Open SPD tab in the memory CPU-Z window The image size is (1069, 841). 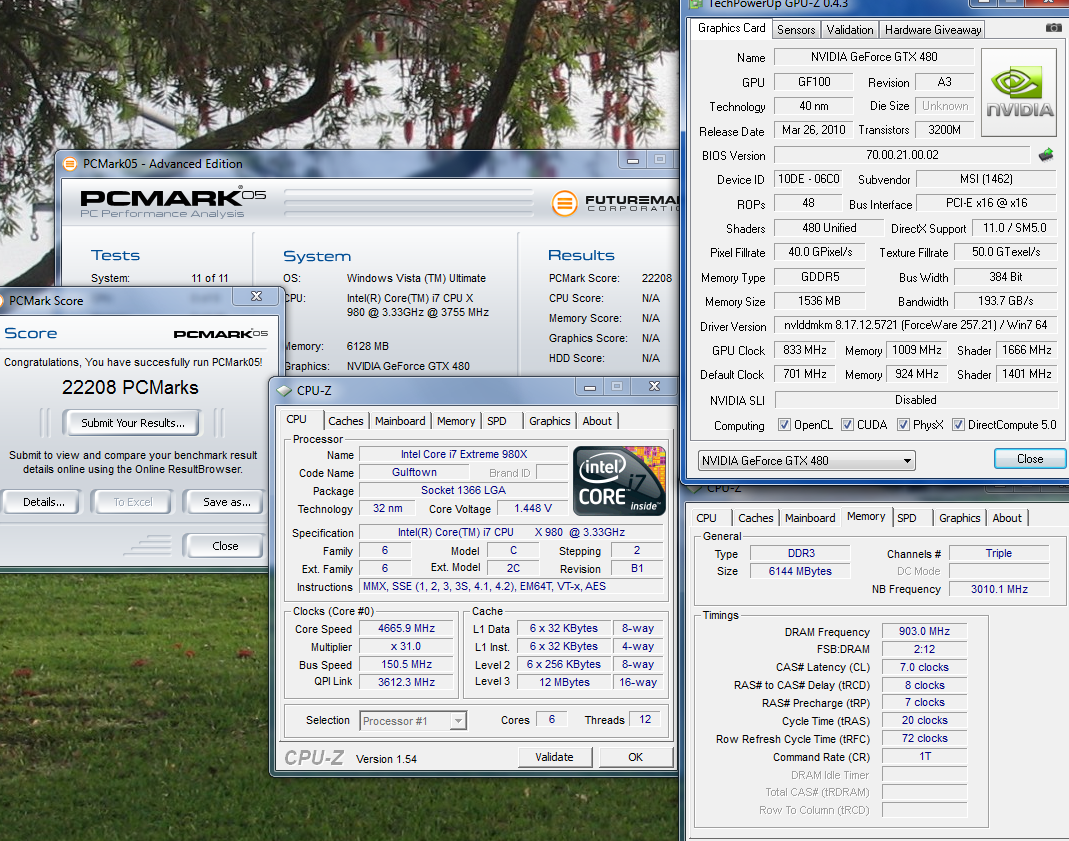[x=907, y=518]
